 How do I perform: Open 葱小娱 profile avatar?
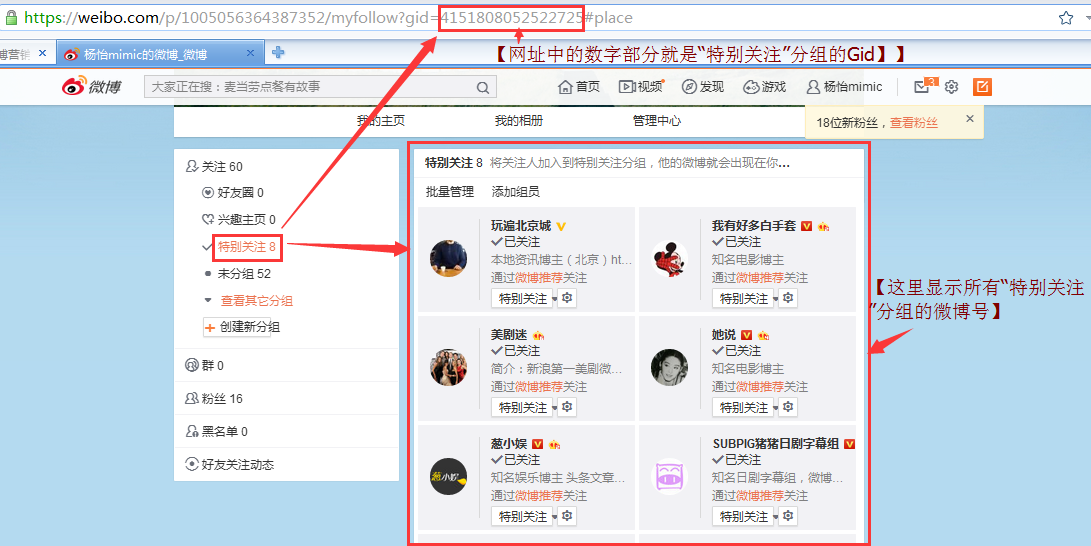[x=448, y=476]
